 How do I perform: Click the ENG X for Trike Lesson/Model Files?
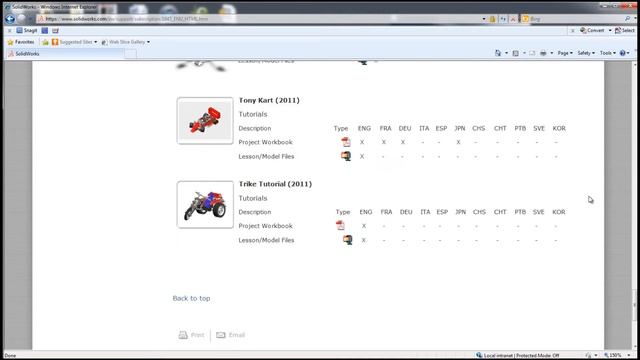tap(364, 240)
